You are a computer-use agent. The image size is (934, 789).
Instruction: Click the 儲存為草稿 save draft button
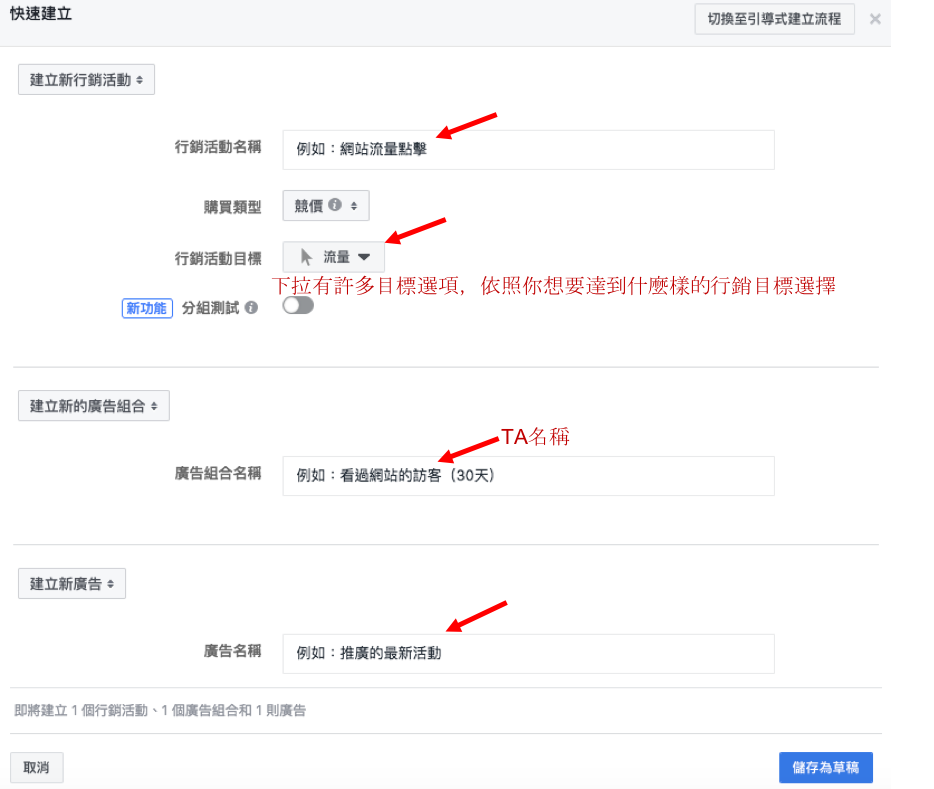coord(825,767)
